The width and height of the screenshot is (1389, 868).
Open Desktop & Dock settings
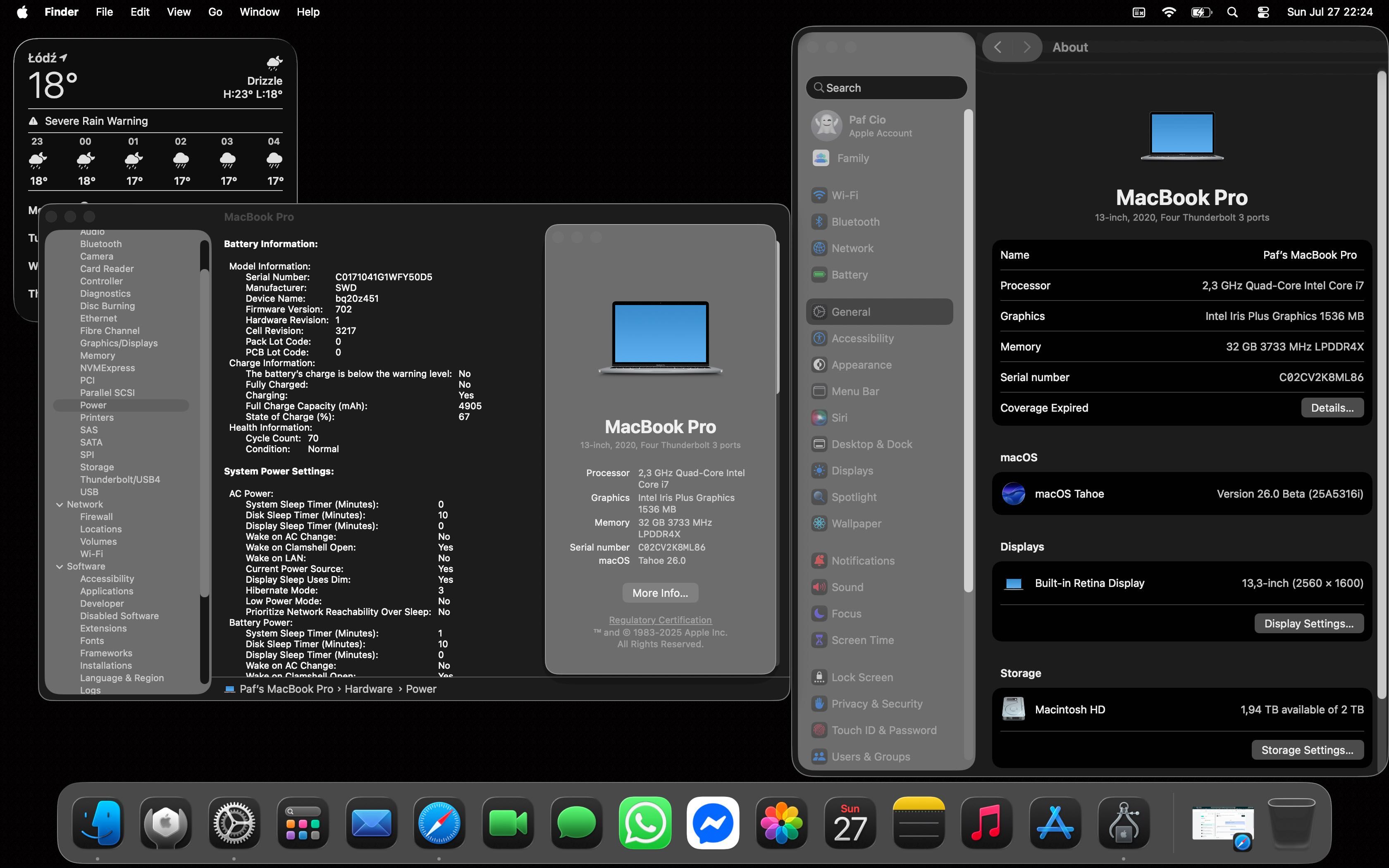click(x=879, y=444)
